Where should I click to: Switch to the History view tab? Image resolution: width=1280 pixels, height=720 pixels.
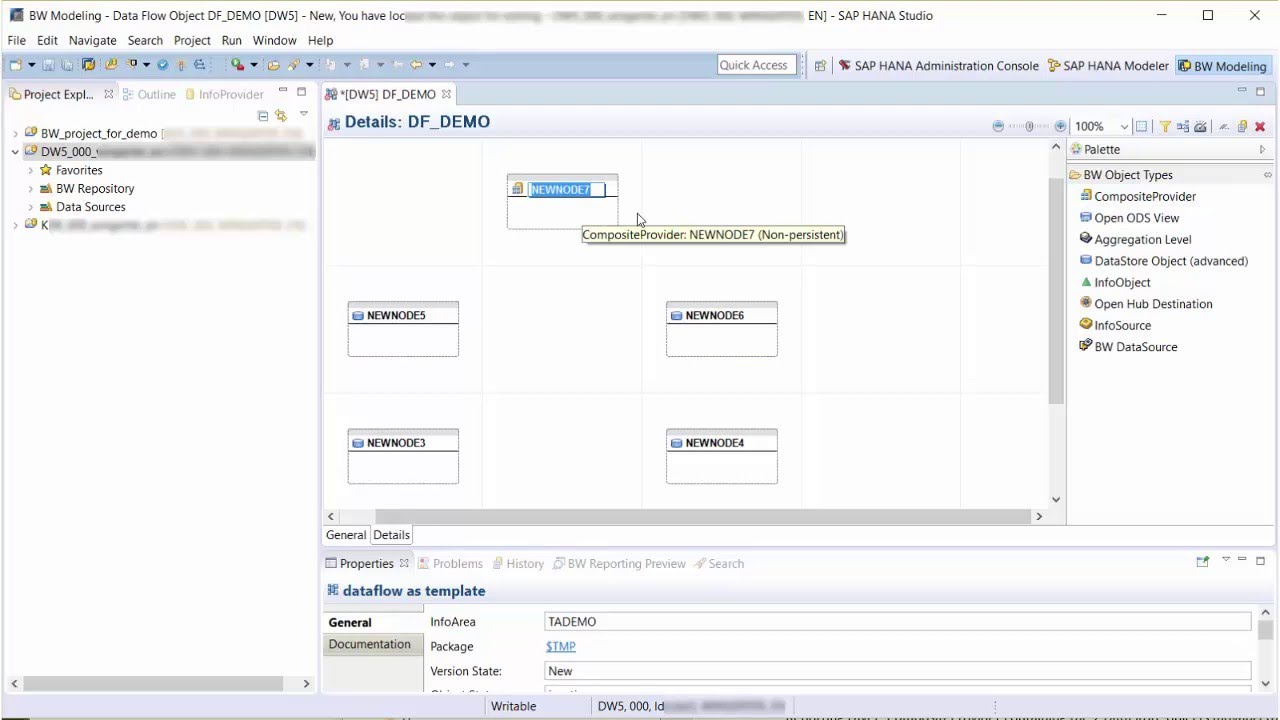pos(517,564)
